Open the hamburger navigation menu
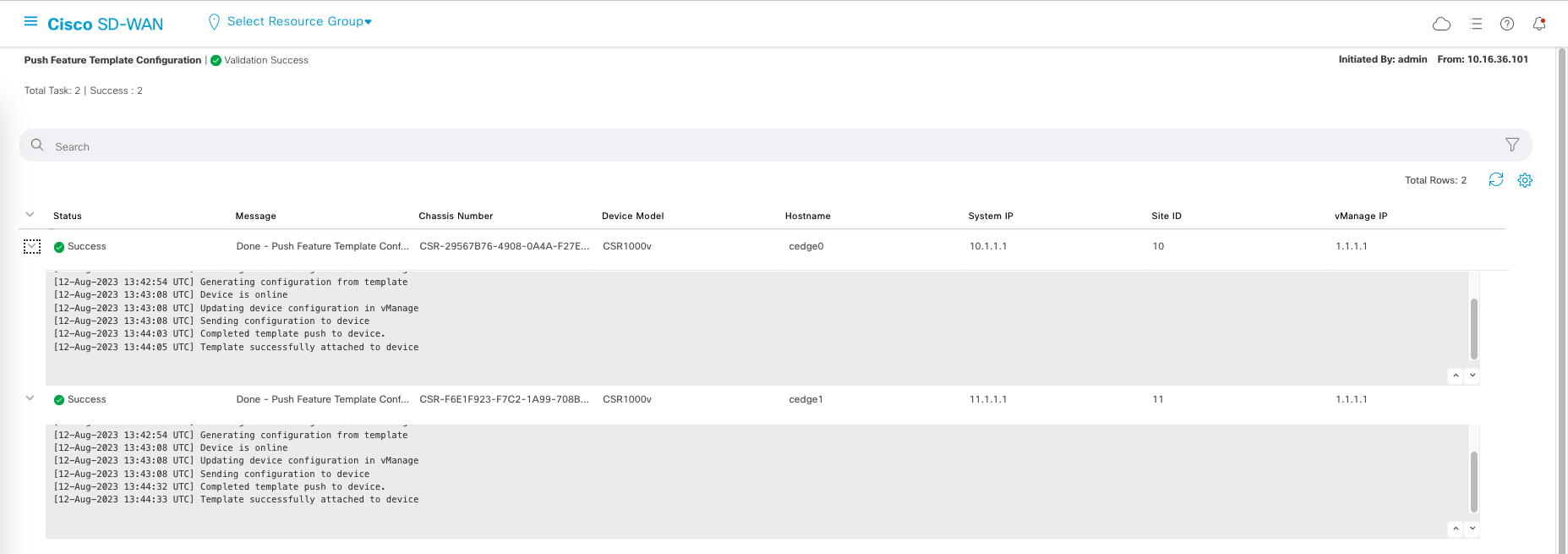Viewport: 1568px width, 554px height. point(30,22)
